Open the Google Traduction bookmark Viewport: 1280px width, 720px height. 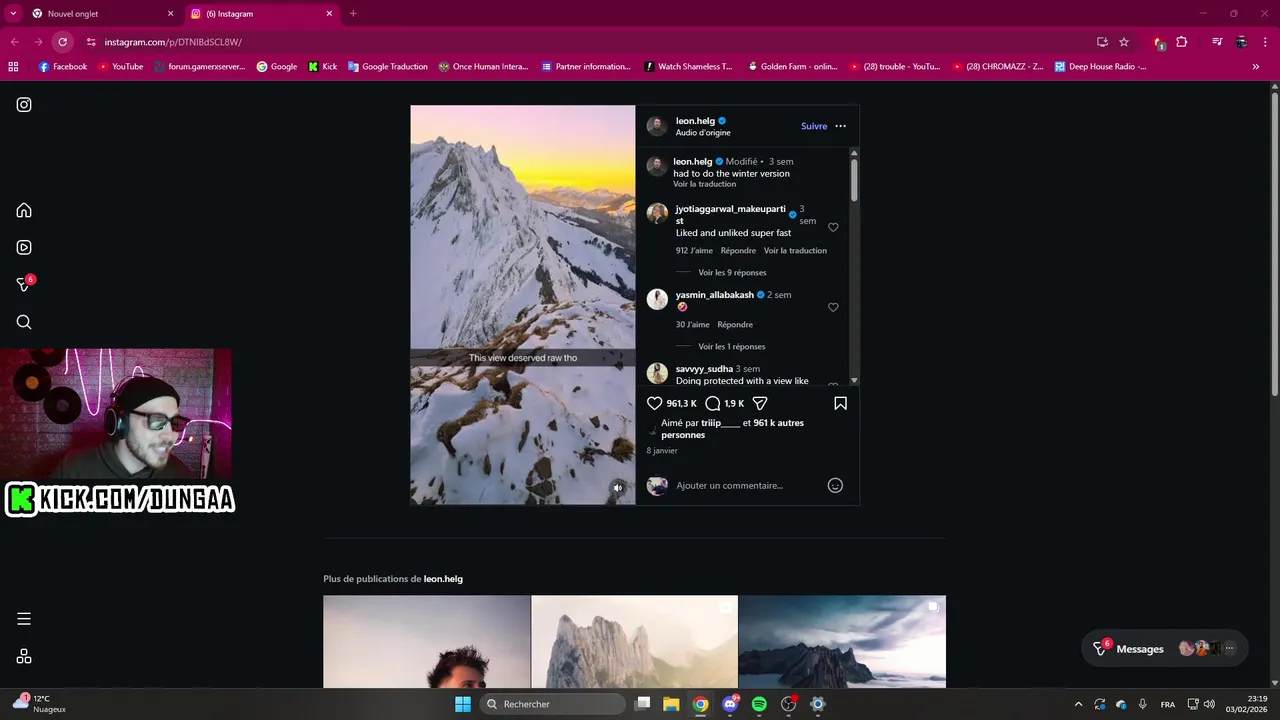(388, 67)
